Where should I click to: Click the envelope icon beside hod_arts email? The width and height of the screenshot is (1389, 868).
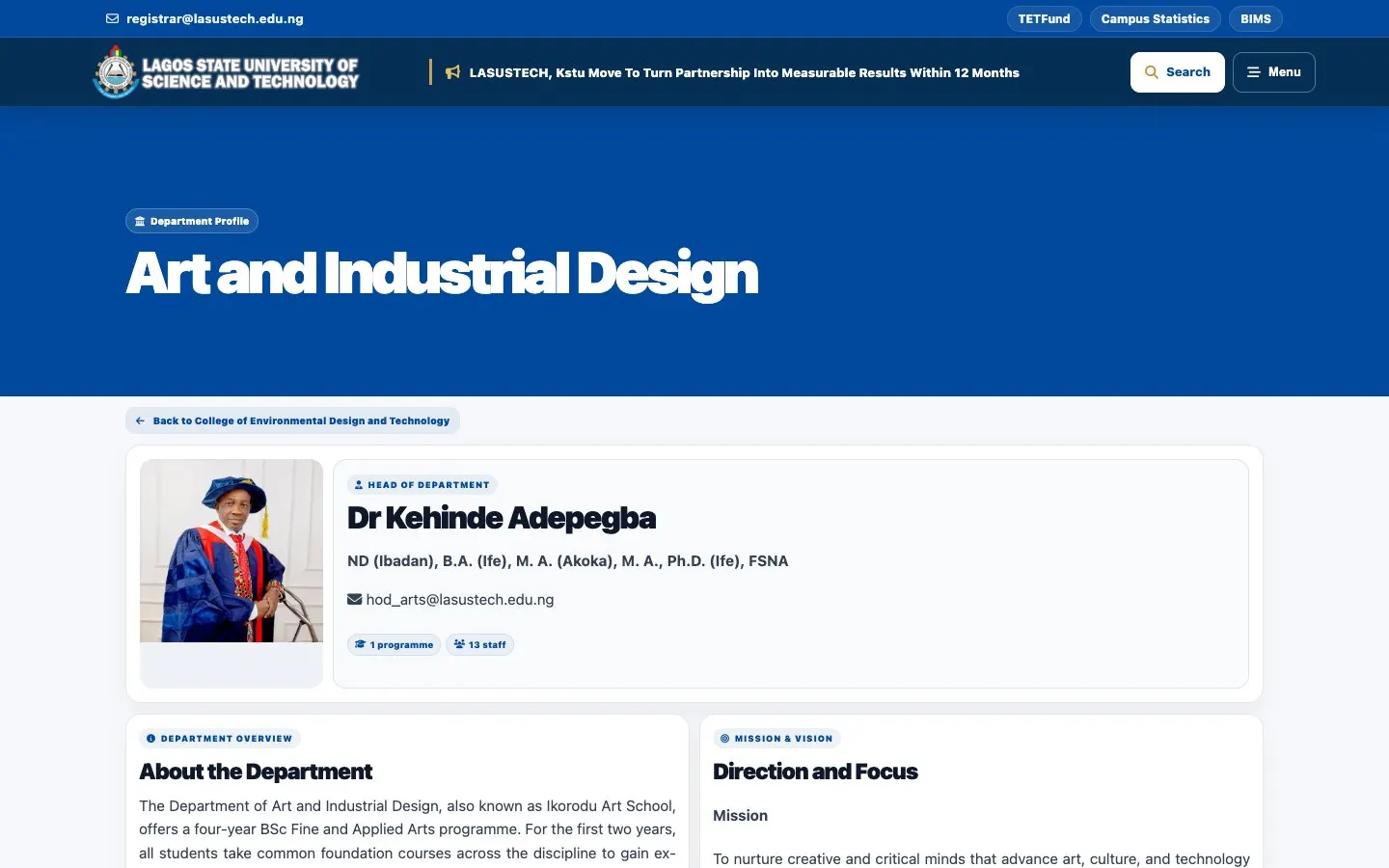tap(355, 599)
